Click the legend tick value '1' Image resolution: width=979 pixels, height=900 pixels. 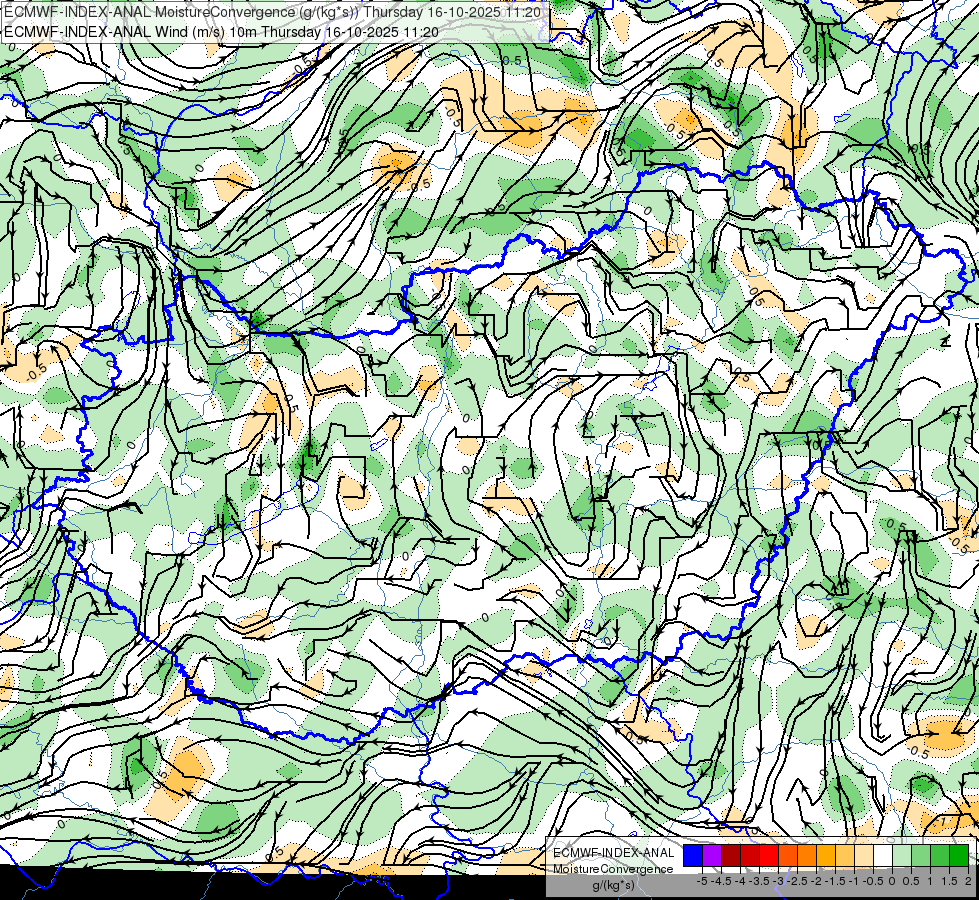tap(930, 881)
